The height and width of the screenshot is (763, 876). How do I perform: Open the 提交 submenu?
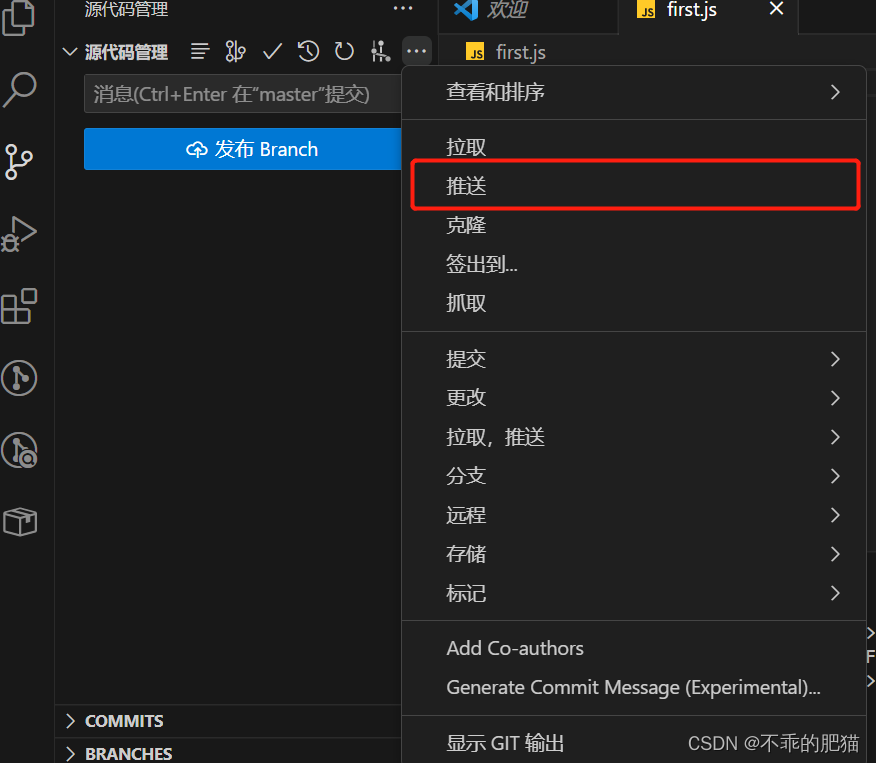point(634,359)
